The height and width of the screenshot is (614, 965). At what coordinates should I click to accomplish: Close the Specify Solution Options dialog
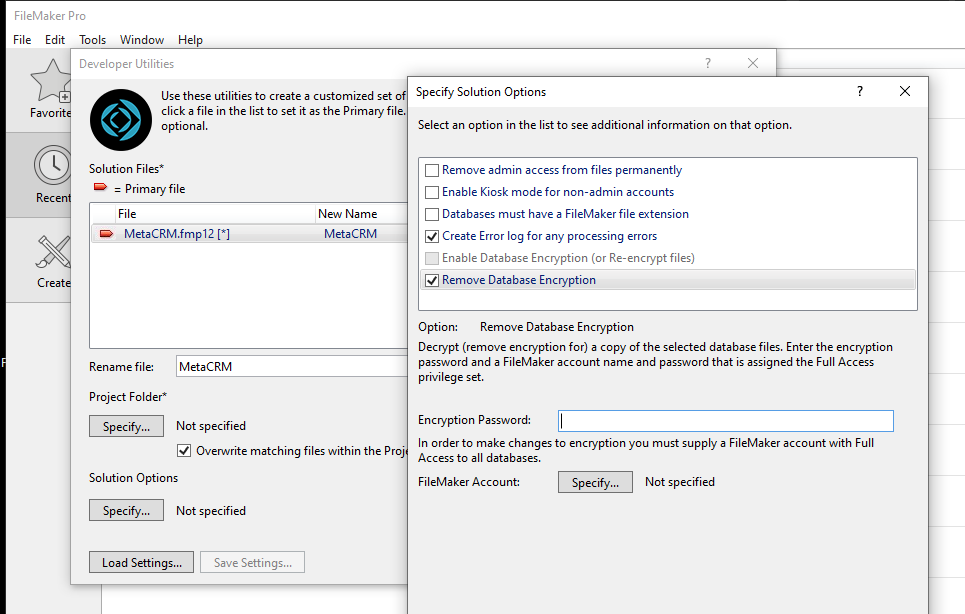[905, 91]
